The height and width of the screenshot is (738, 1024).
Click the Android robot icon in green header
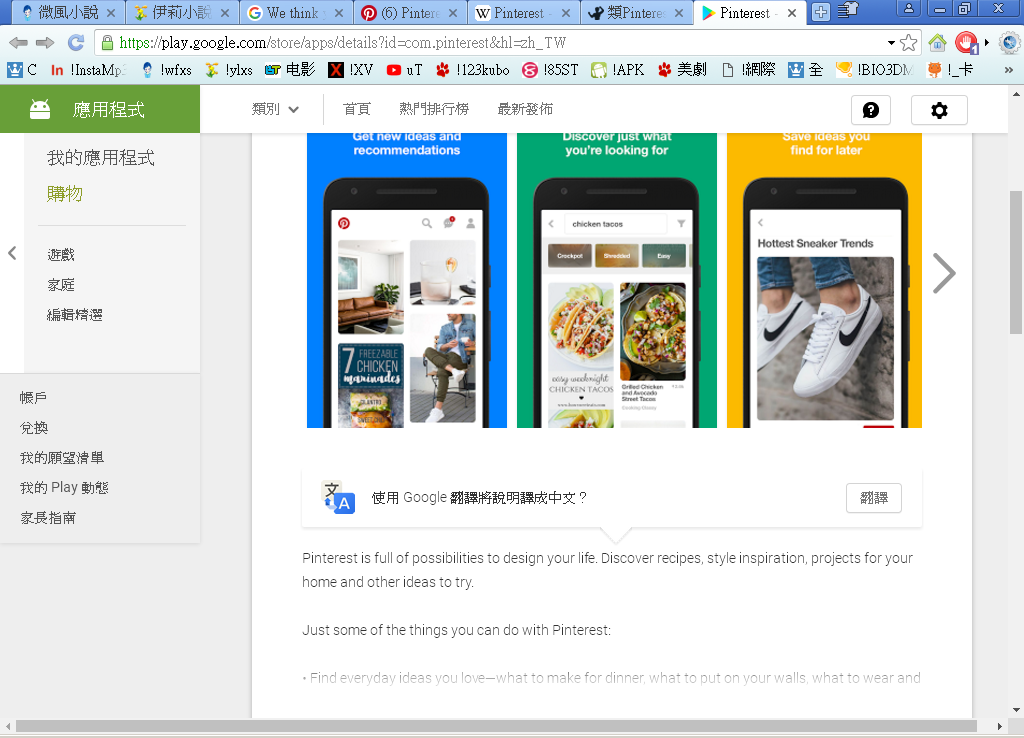(x=40, y=109)
